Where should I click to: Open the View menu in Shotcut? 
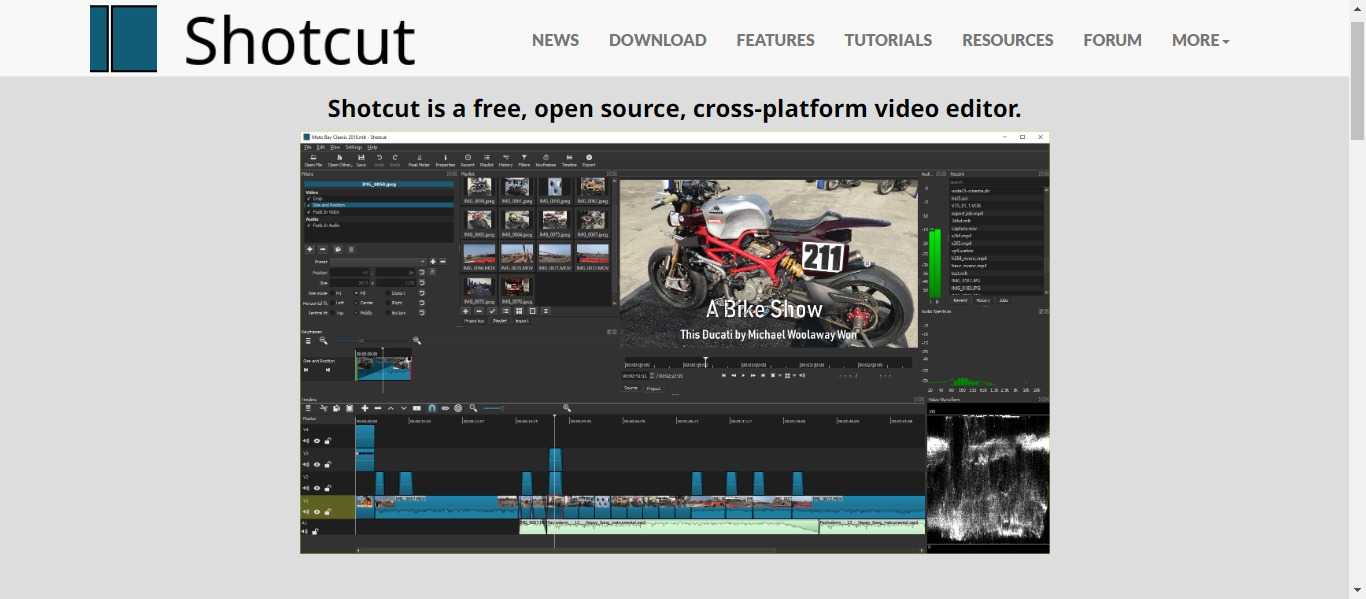[x=335, y=147]
